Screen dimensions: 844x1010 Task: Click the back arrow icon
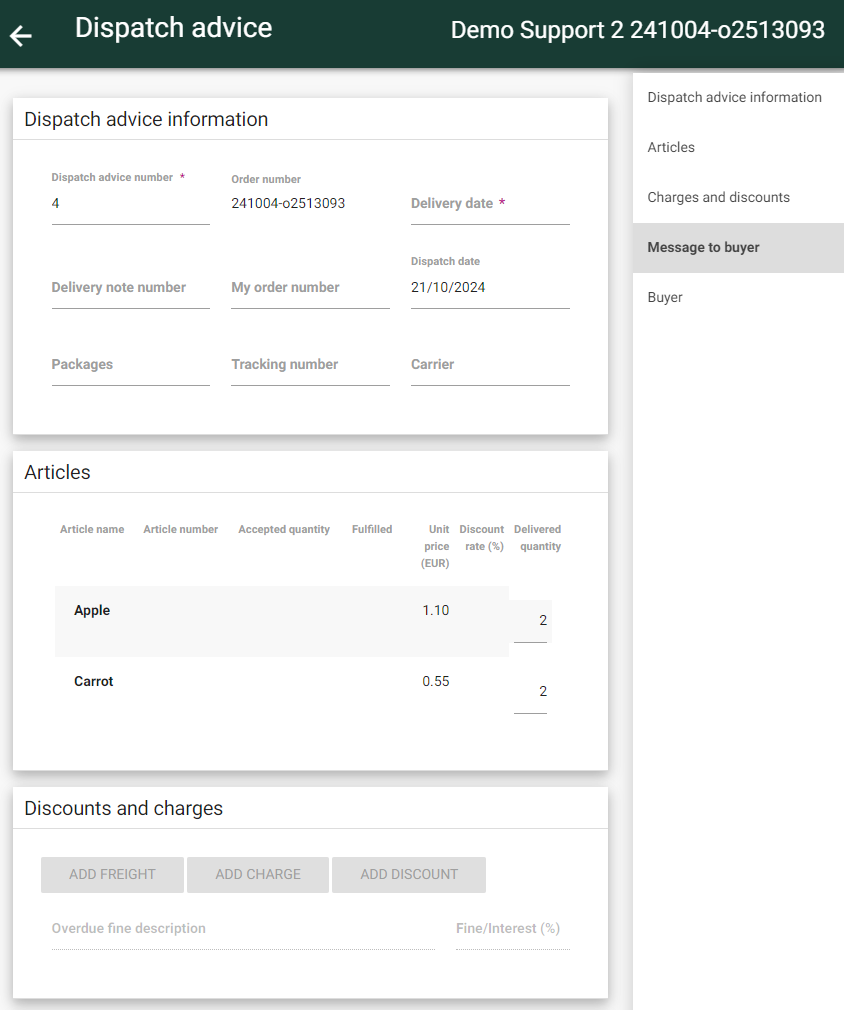point(21,35)
